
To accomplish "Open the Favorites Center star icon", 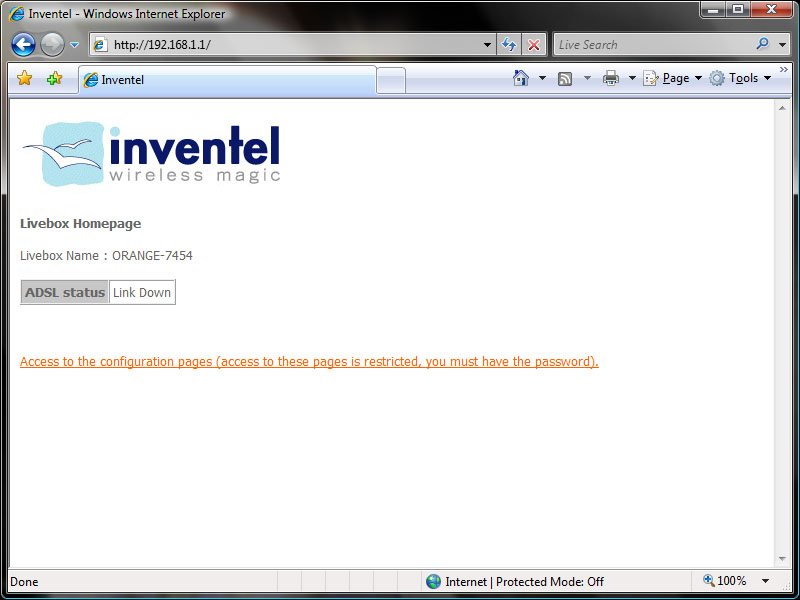I will [x=24, y=78].
